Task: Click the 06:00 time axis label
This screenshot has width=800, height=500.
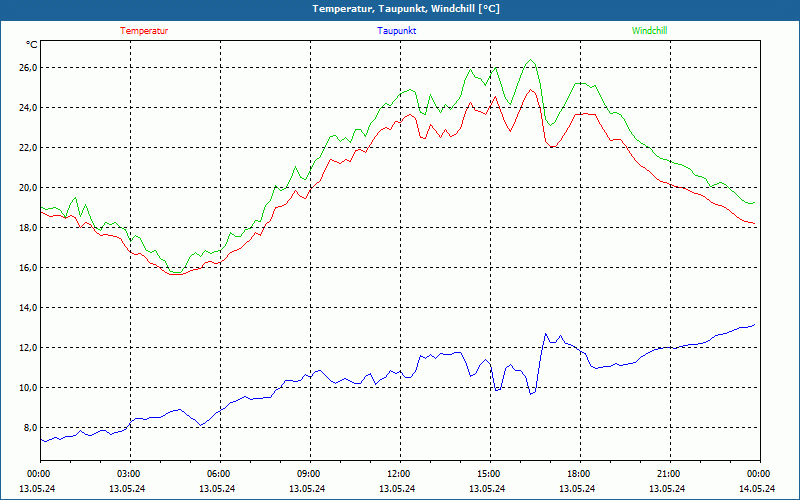Action: [x=220, y=474]
